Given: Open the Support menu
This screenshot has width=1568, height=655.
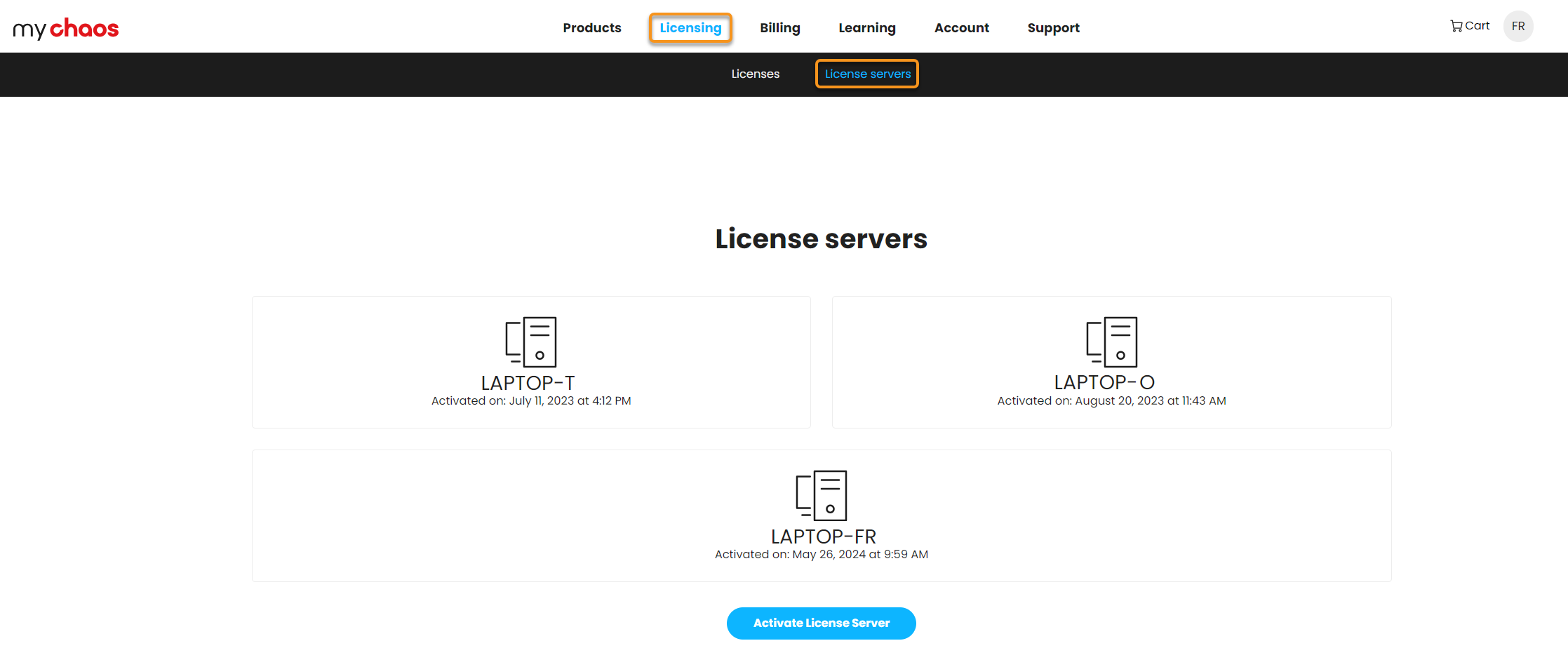Looking at the screenshot, I should 1053,28.
